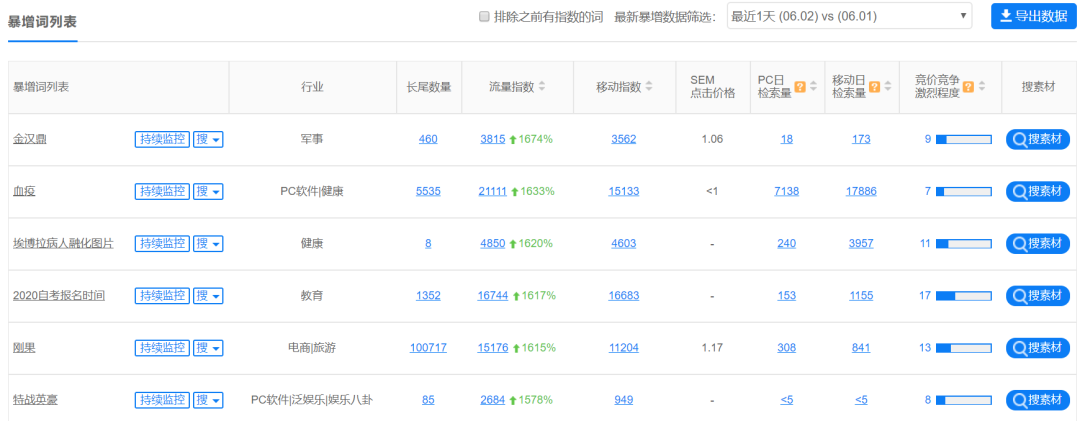Click traffic index 21111
Image resolution: width=1080 pixels, height=421 pixels.
tap(492, 192)
